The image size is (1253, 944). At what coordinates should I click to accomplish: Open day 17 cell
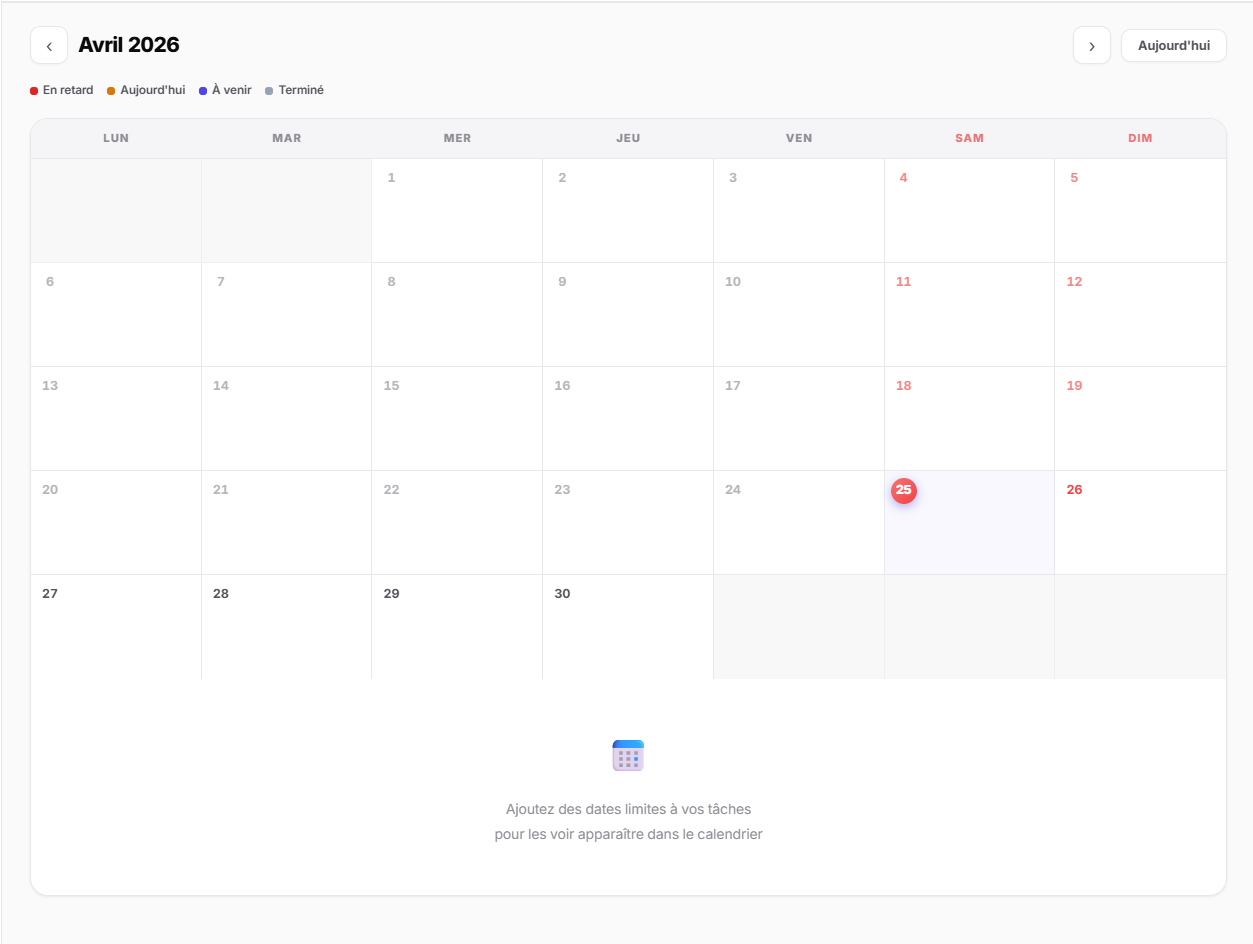click(799, 419)
